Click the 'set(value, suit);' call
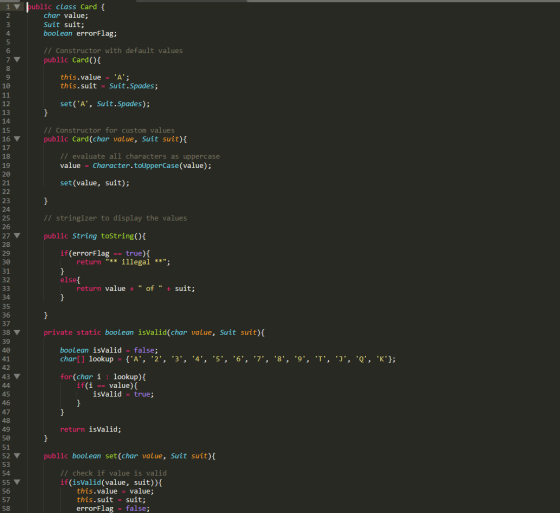 click(x=95, y=183)
